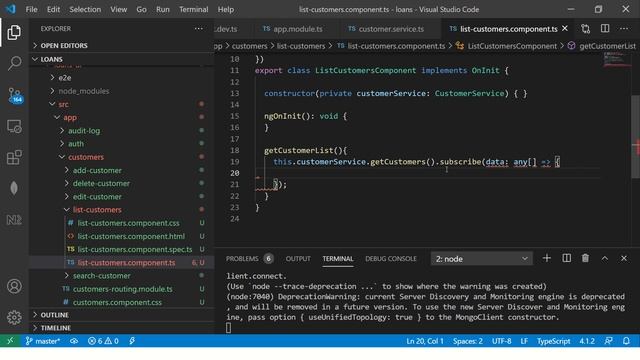Click the Explorer more actions ellipsis
Image resolution: width=640 pixels, height=360 pixels.
(199, 29)
